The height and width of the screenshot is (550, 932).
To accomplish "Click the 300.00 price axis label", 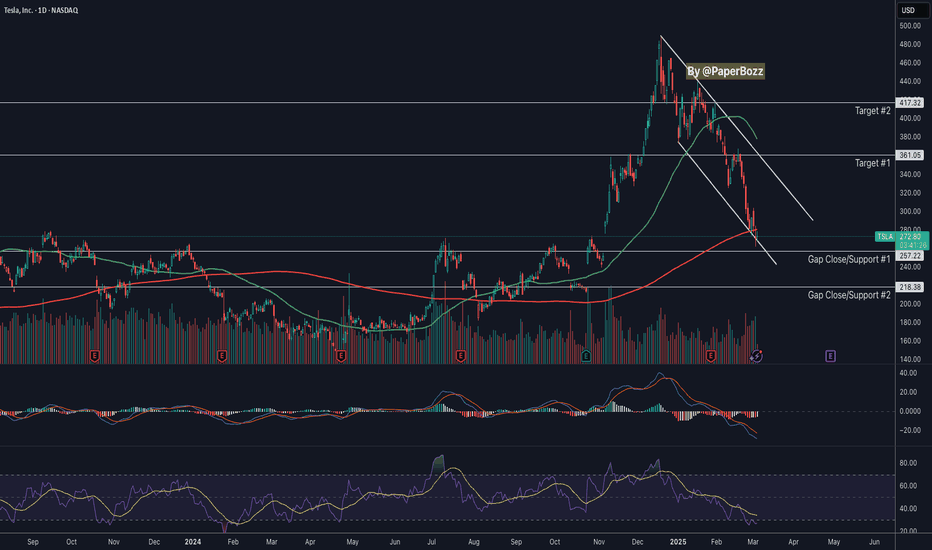I will point(910,211).
